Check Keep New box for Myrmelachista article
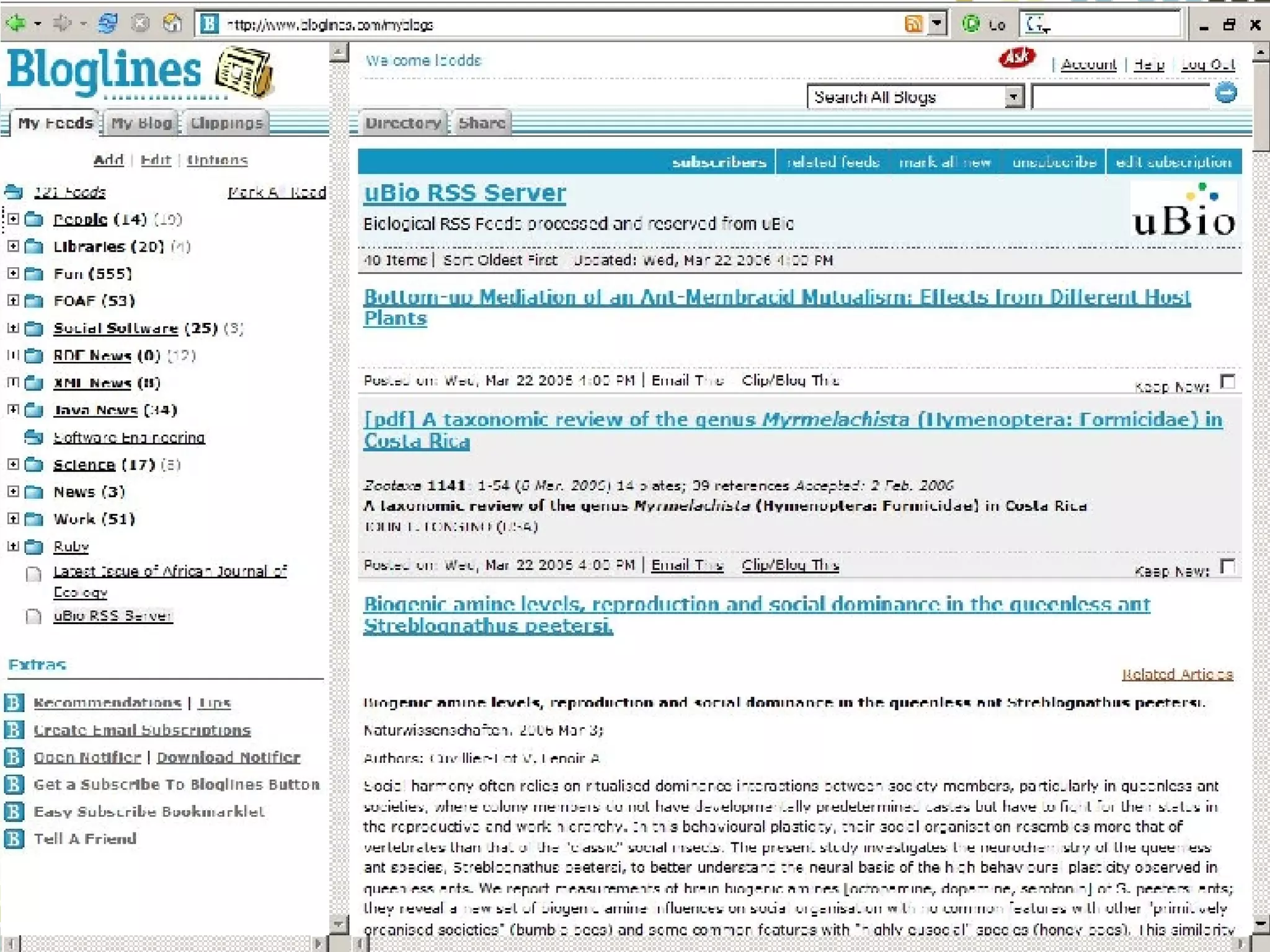Image resolution: width=1270 pixels, height=952 pixels. click(1227, 566)
